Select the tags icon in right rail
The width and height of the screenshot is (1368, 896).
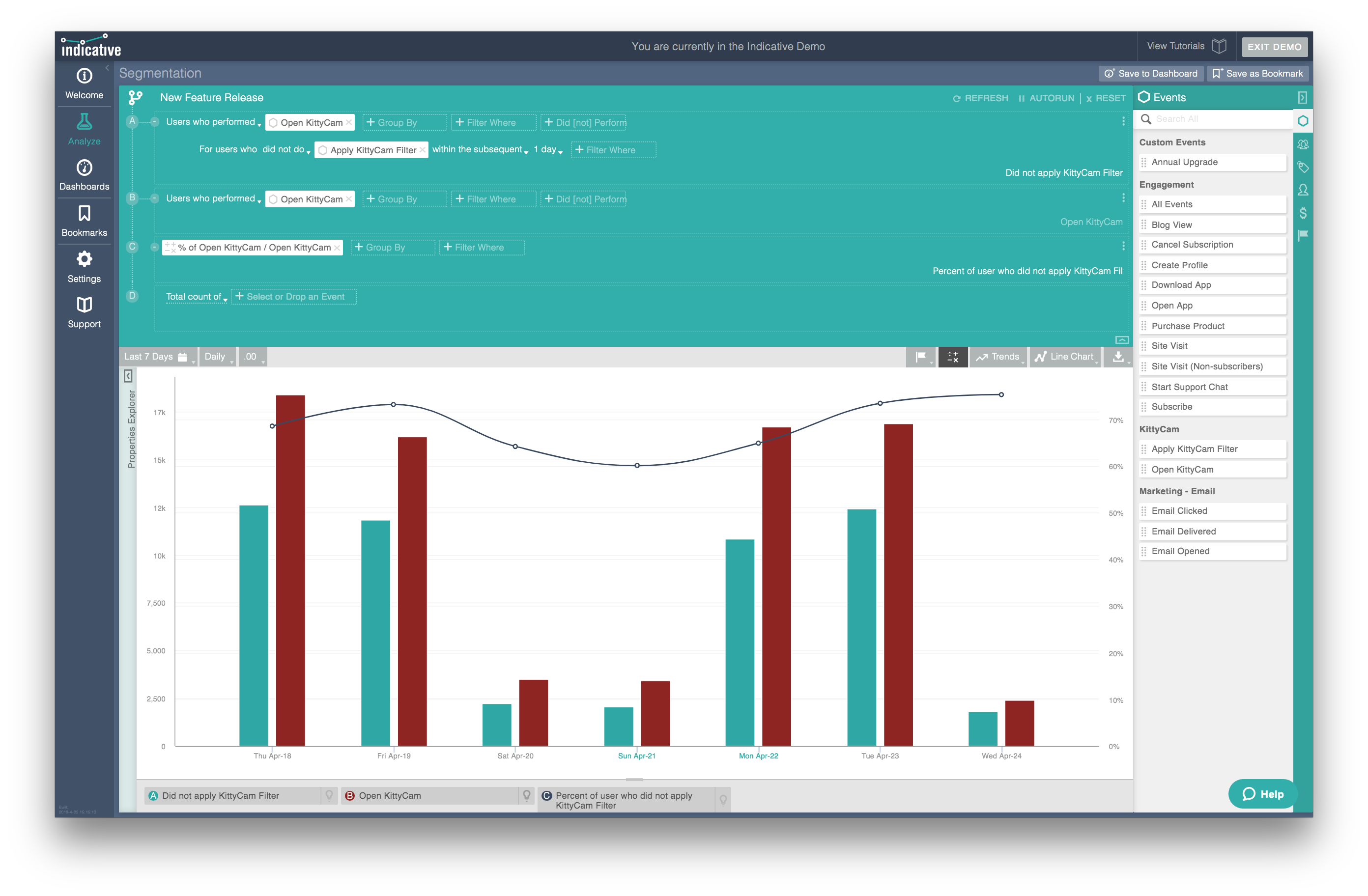pyautogui.click(x=1303, y=167)
